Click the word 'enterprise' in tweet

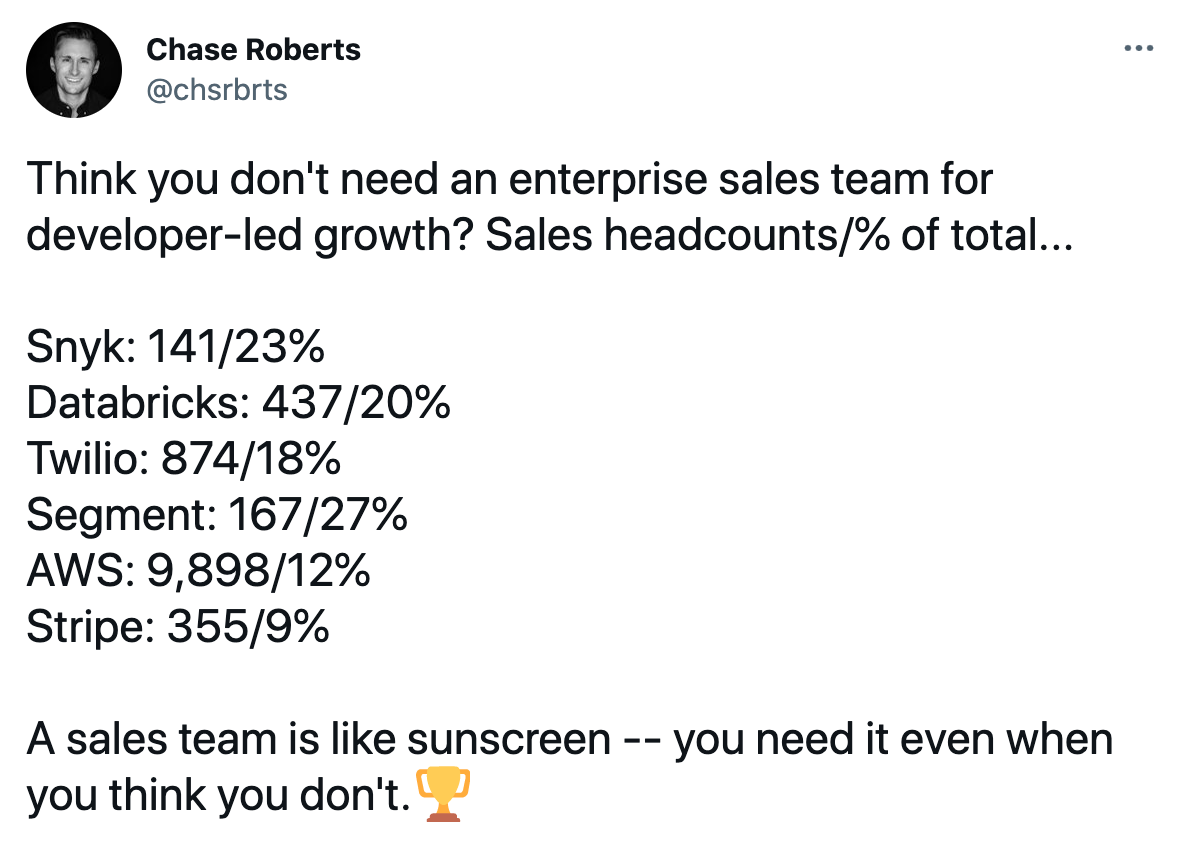[x=607, y=181]
